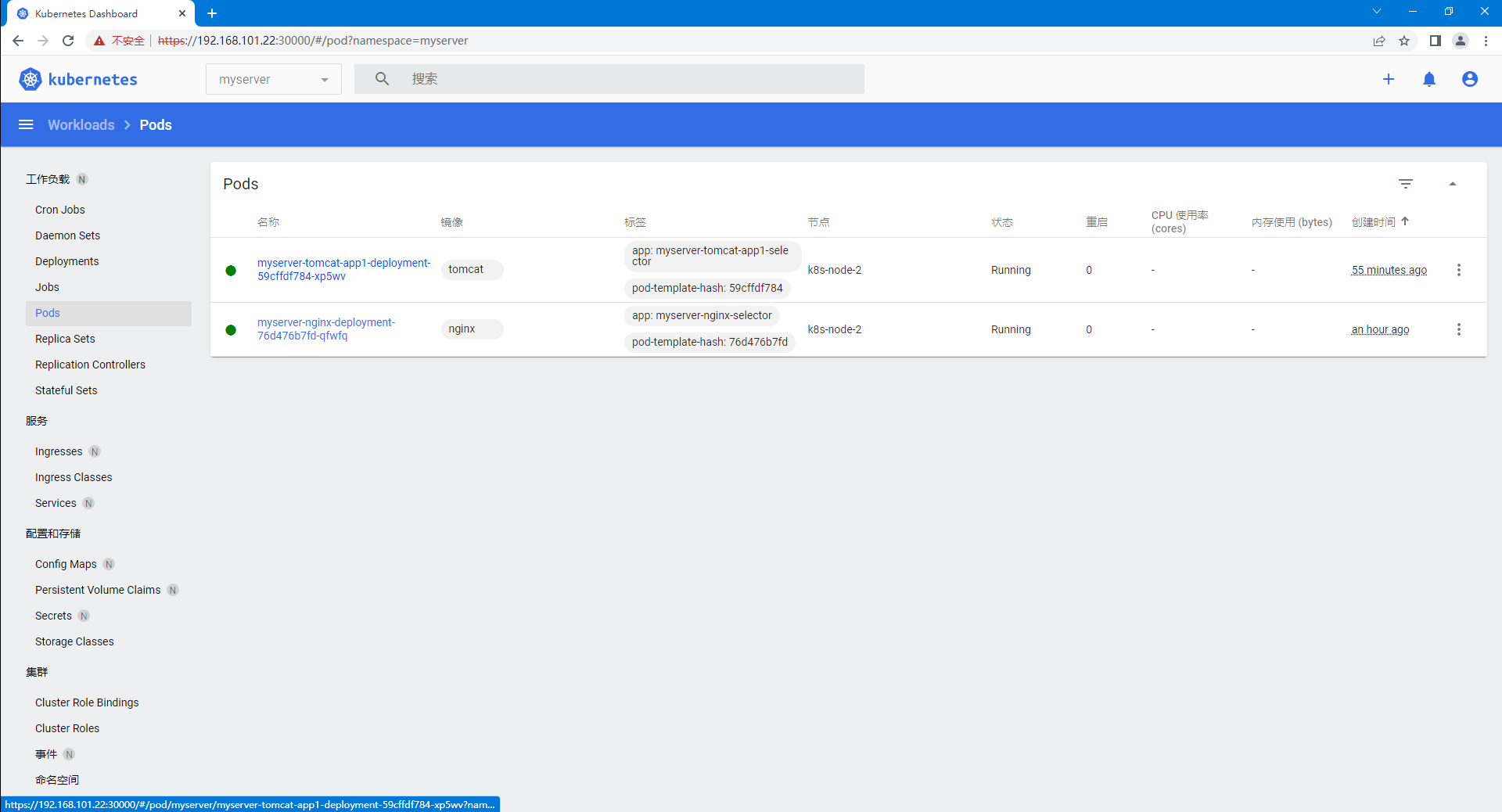Image resolution: width=1502 pixels, height=812 pixels.
Task: Click the search magnifier icon
Action: point(382,79)
